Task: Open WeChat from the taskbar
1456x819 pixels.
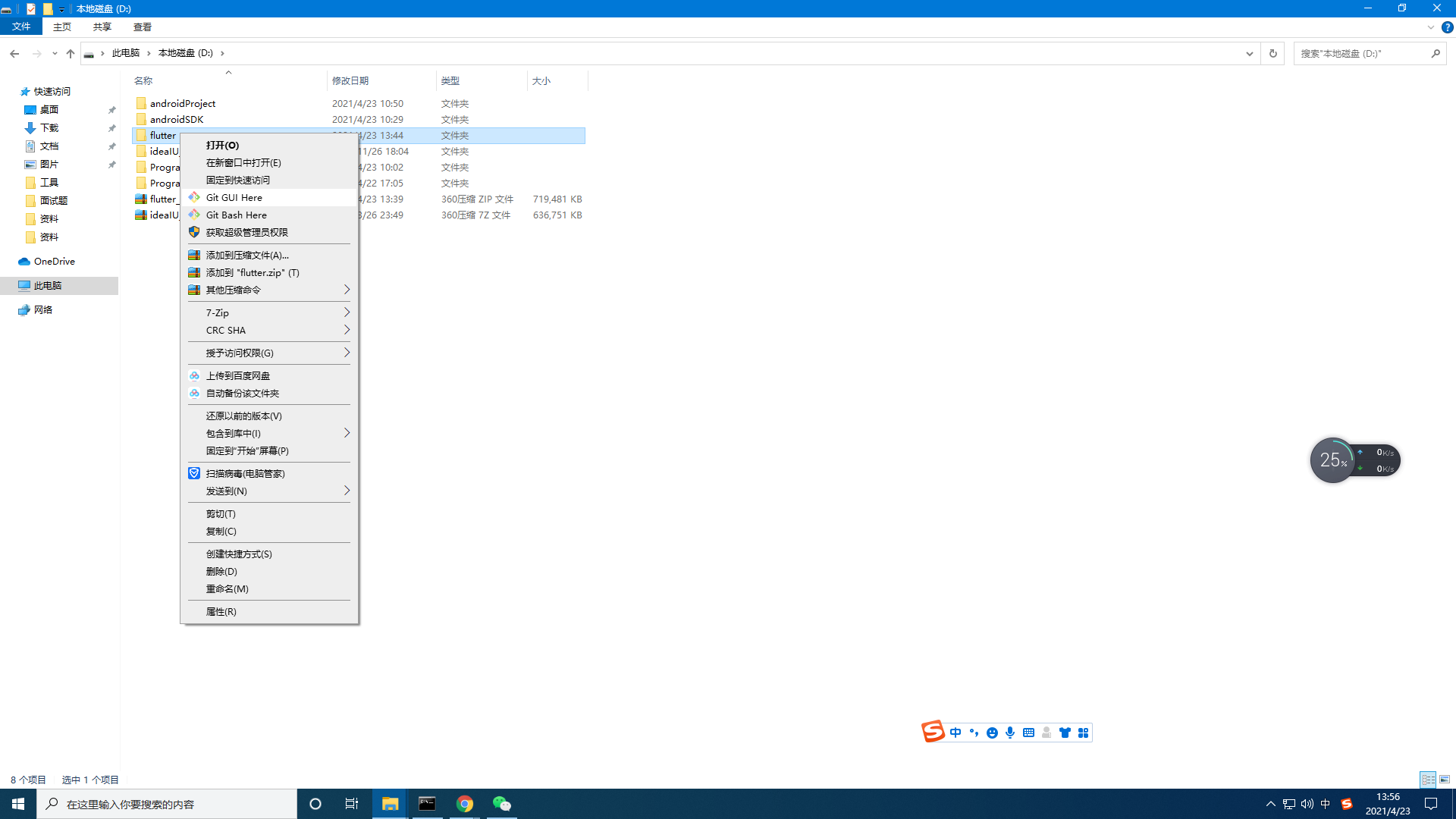Action: pos(502,803)
